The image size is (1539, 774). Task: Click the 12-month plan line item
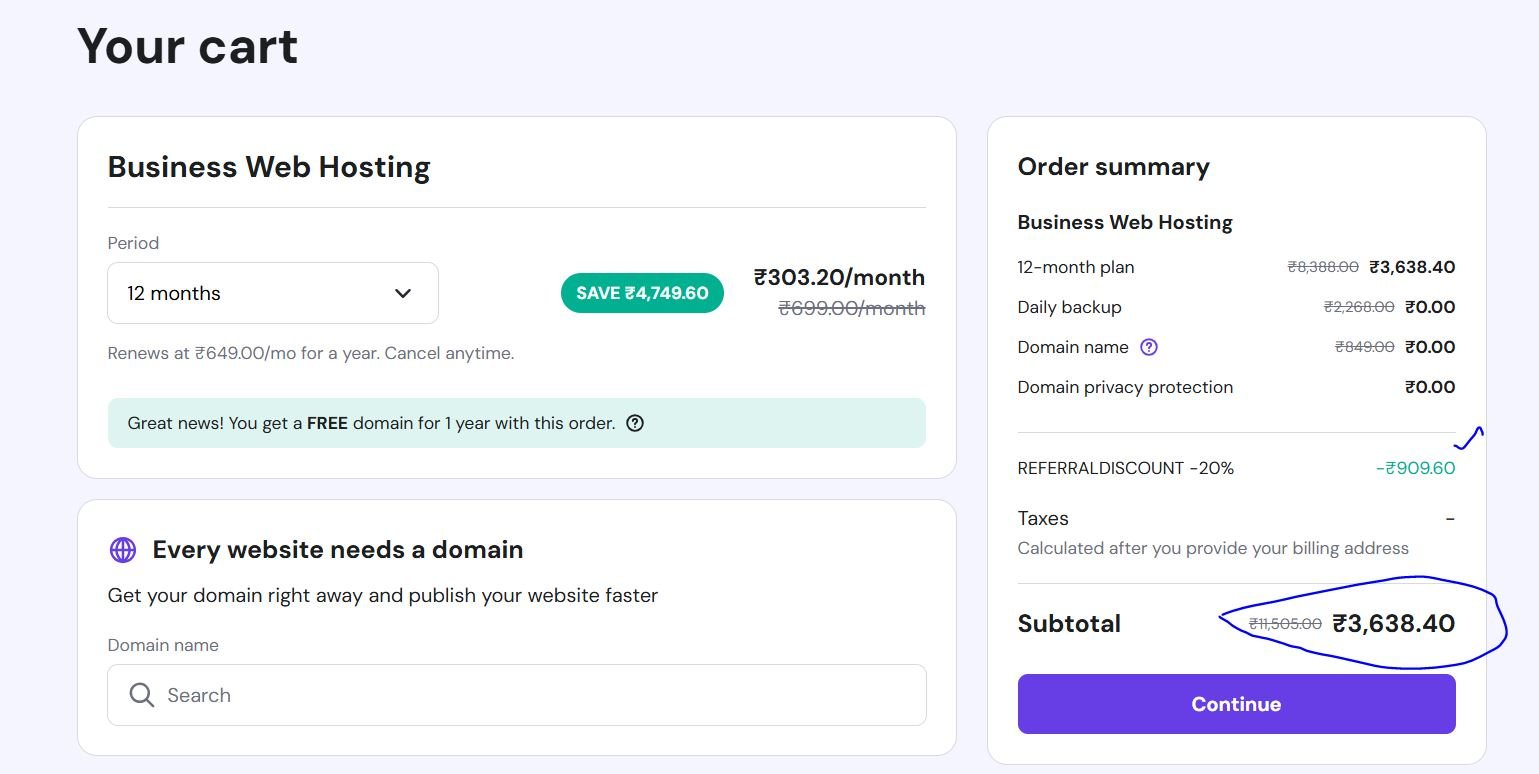(1075, 267)
